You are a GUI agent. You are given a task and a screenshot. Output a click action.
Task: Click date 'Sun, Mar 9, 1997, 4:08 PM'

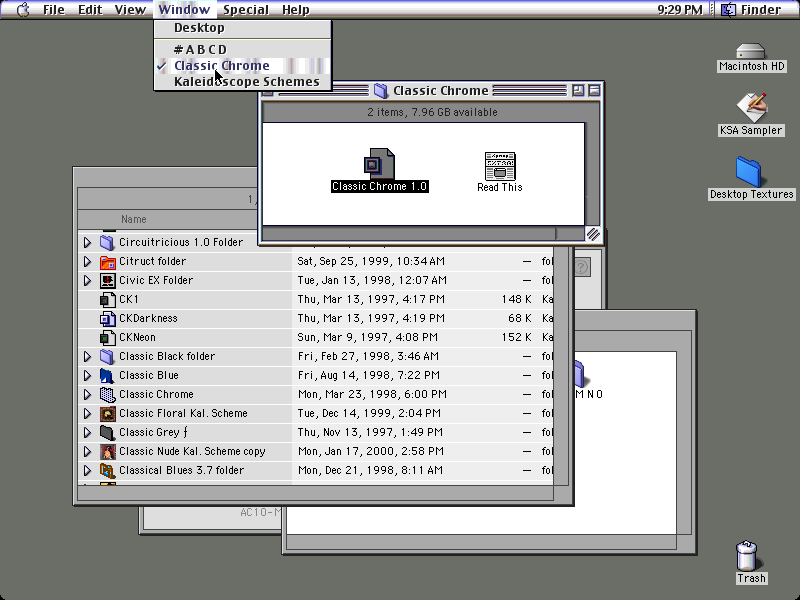point(367,338)
